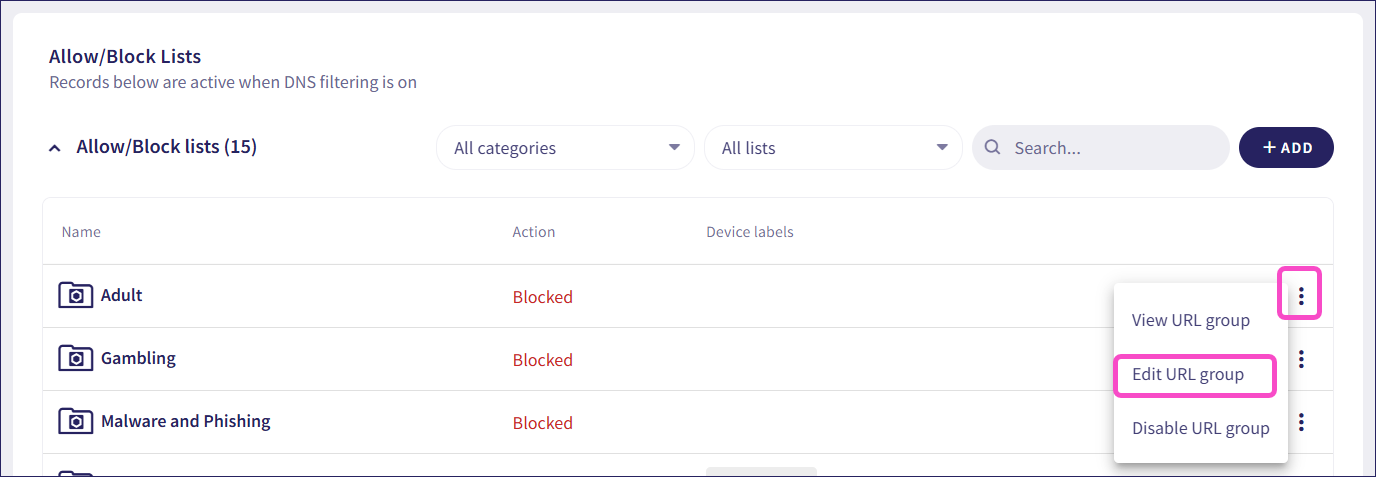Open the All lists dropdown

pyautogui.click(x=833, y=148)
